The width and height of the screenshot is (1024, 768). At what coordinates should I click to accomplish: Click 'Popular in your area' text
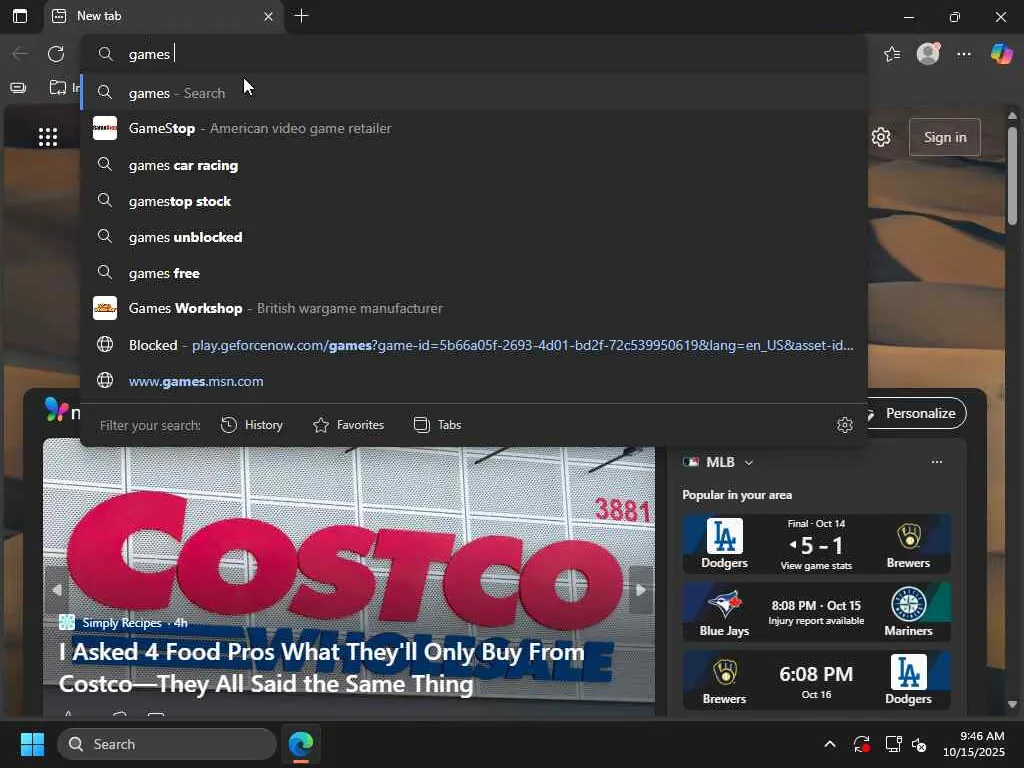coord(737,495)
